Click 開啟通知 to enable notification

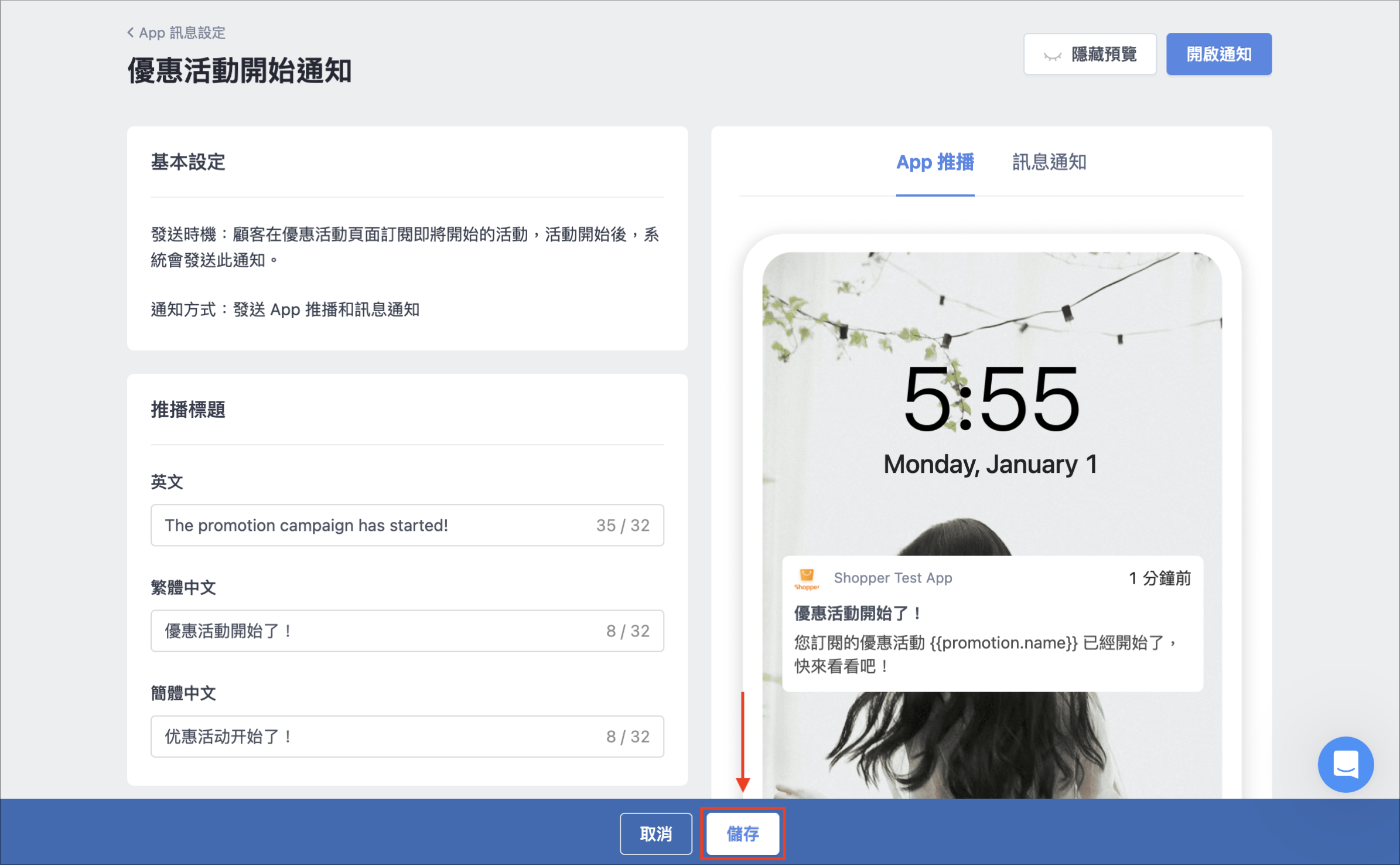coord(1218,55)
